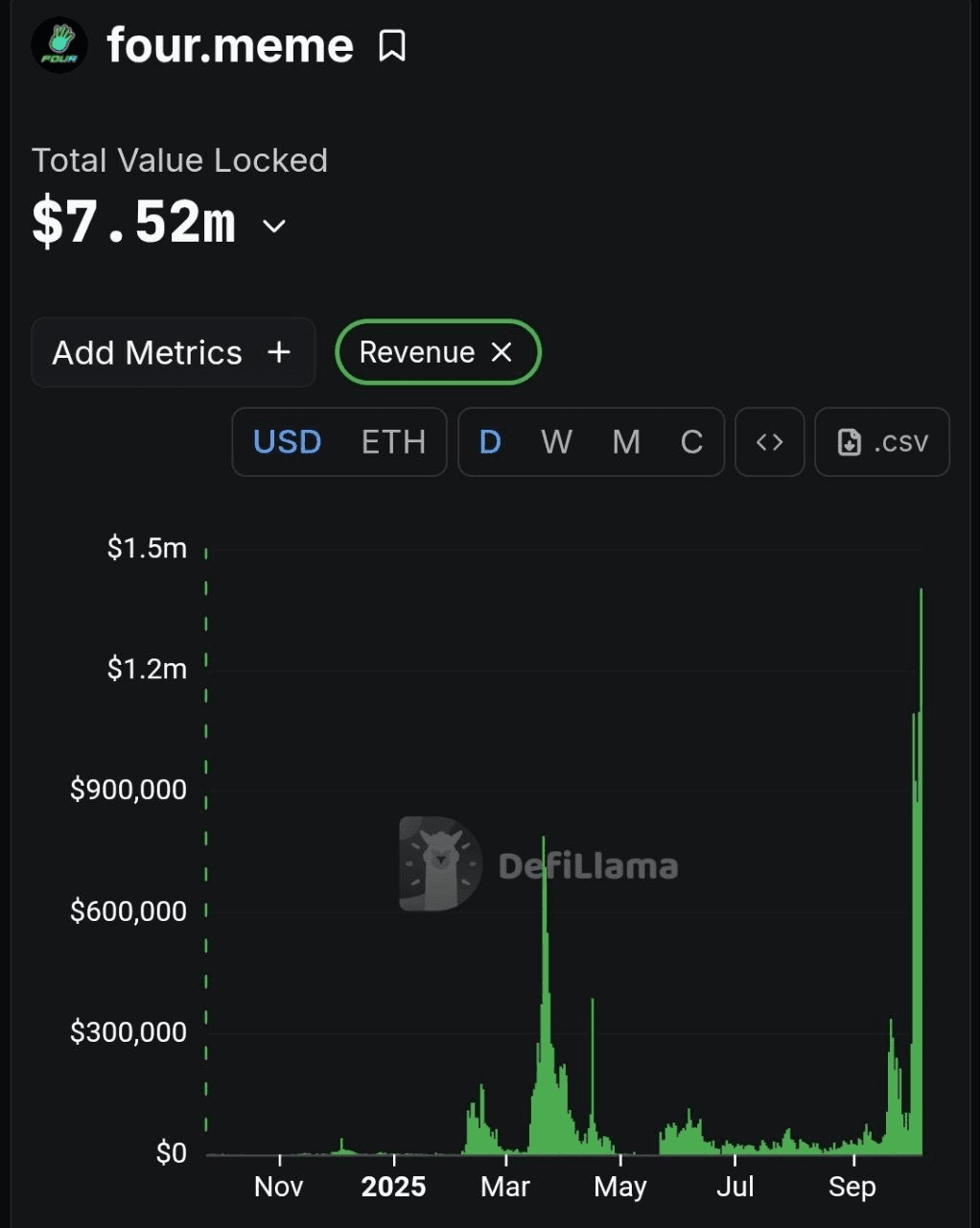Download chart data as .csv
980x1228 pixels.
coord(882,442)
